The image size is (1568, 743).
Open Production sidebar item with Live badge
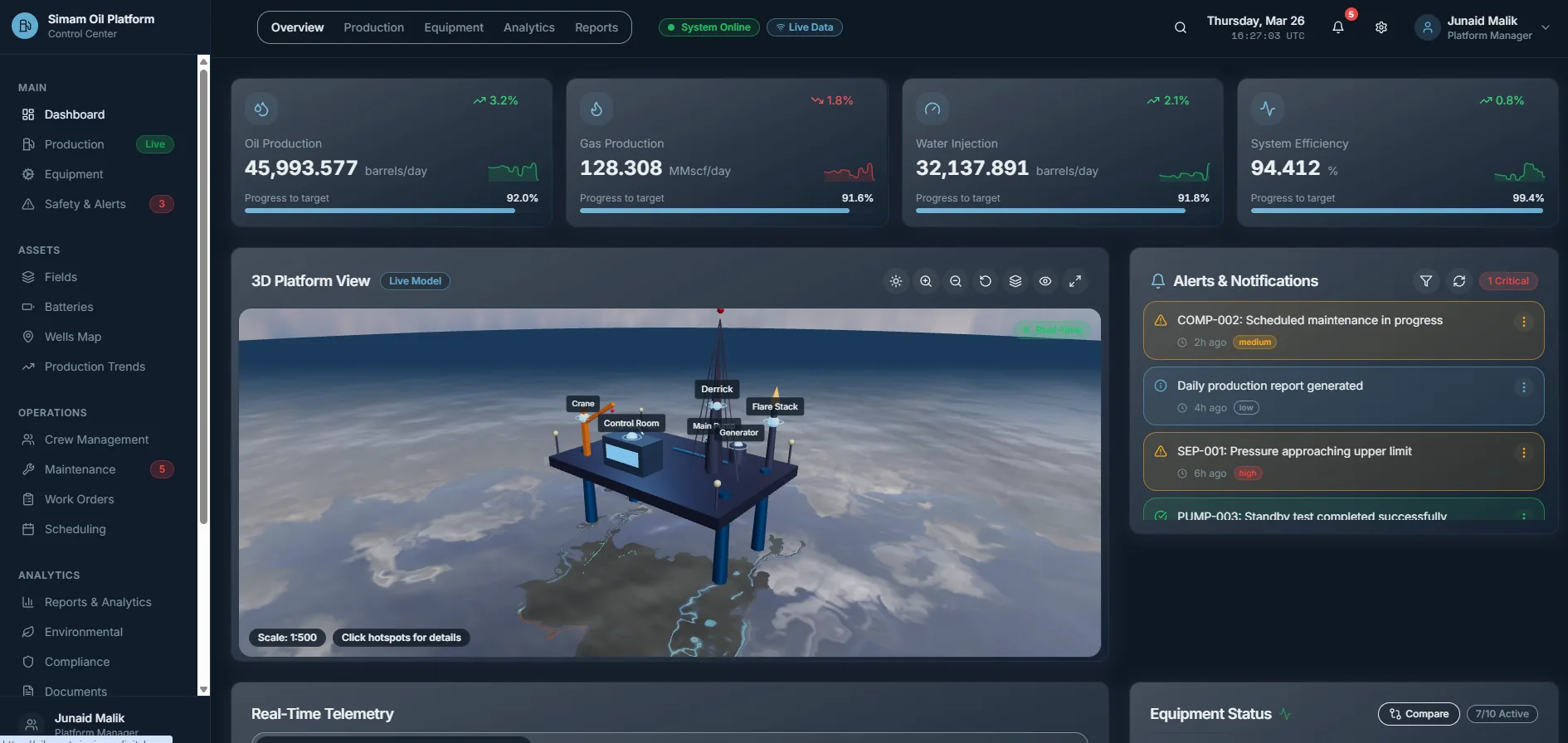(x=100, y=144)
